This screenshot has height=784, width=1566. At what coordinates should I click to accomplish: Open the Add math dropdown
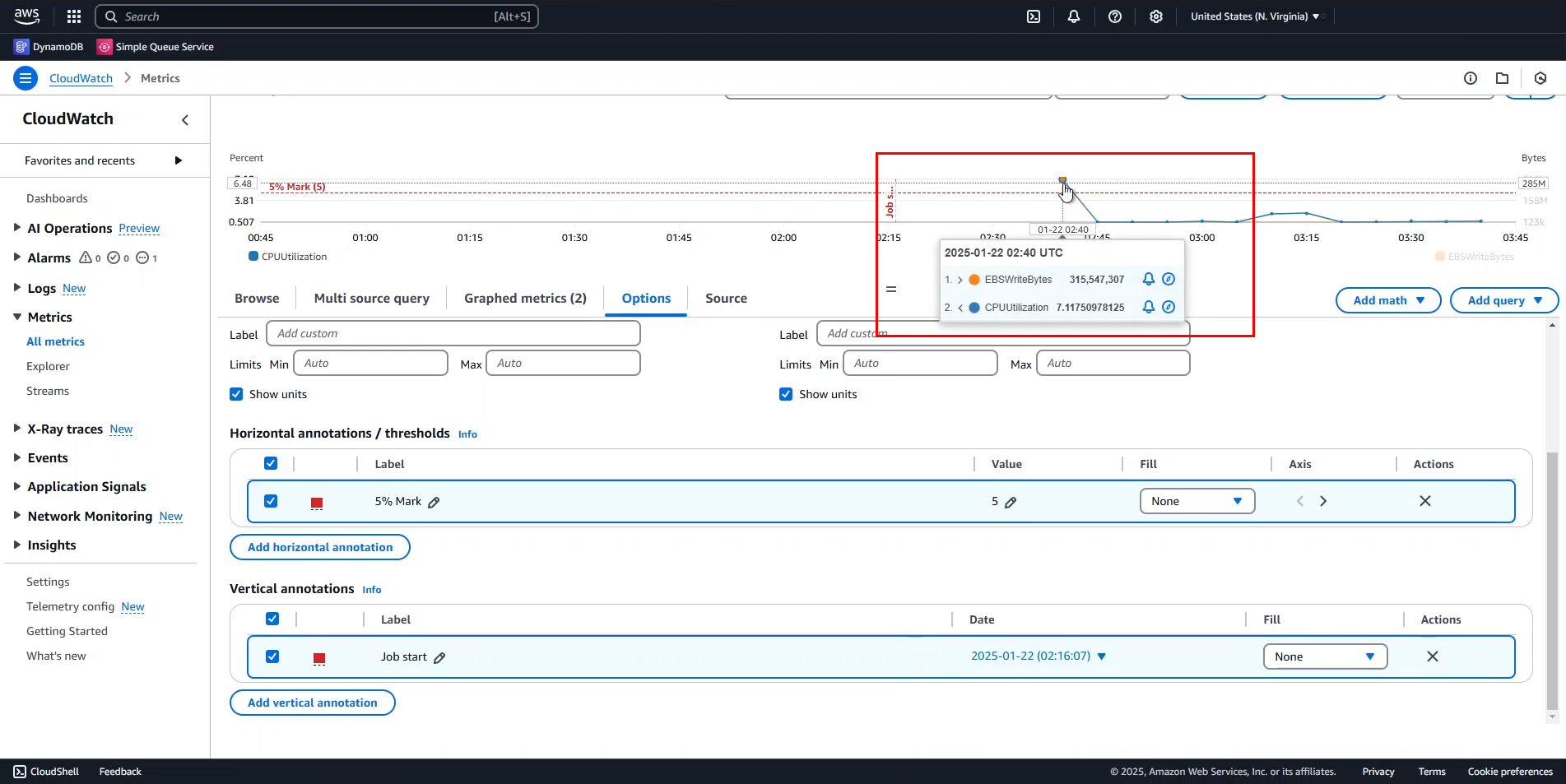[1387, 300]
